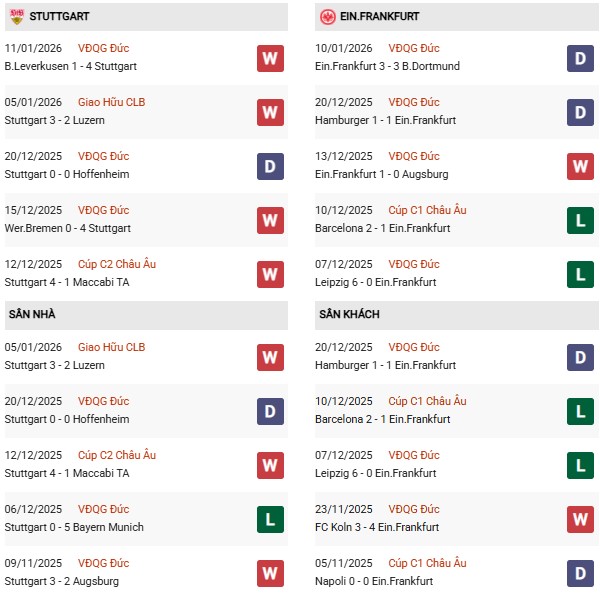
Task: Open Cúp C2 Châu Âu link in top Stuttgart list
Action: [x=116, y=264]
